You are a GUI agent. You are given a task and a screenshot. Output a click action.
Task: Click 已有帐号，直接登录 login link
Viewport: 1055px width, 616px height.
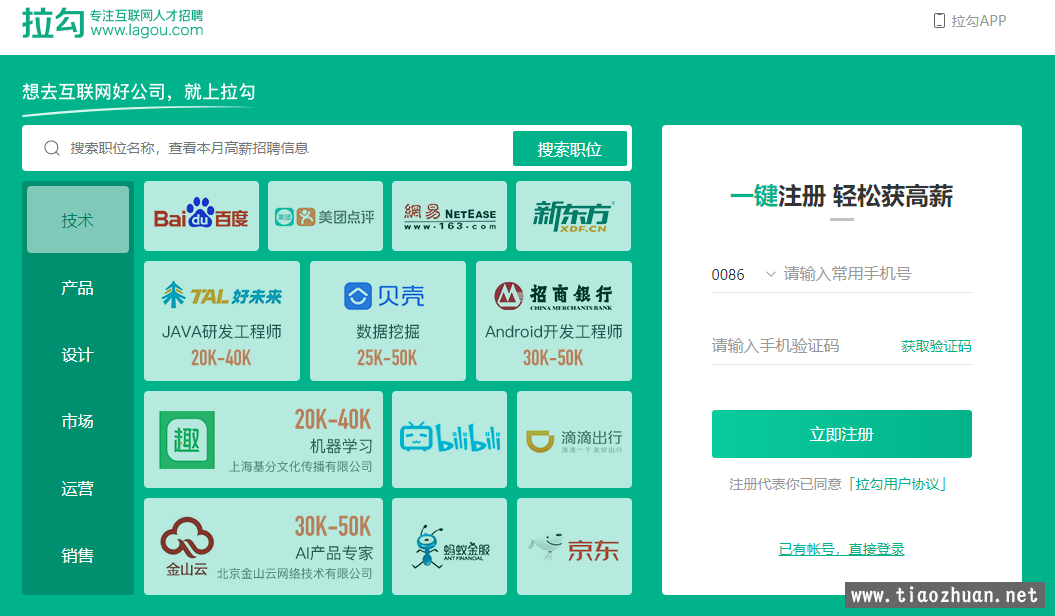841,549
